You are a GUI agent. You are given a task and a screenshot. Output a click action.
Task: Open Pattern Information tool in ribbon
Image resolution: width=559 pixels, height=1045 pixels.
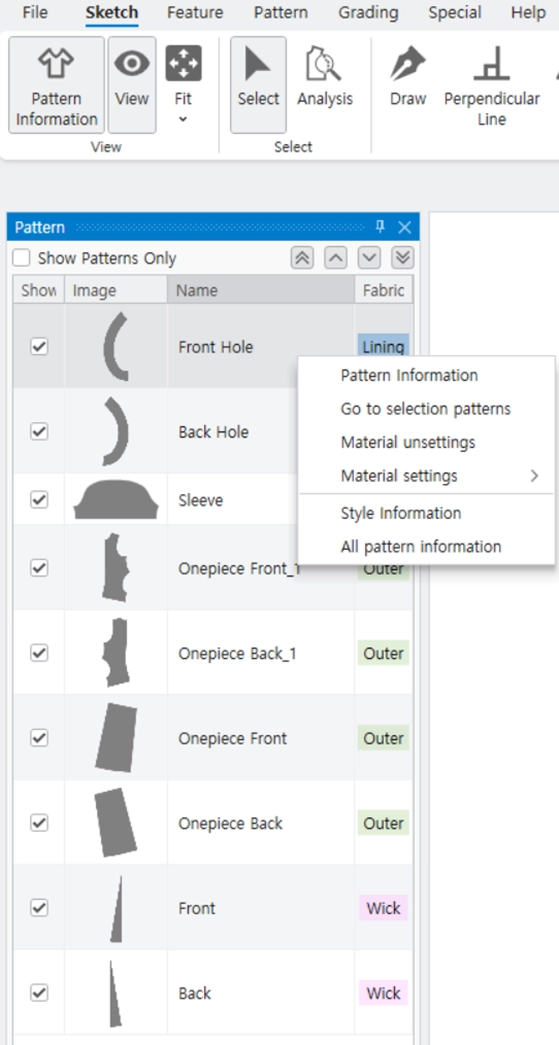pos(57,85)
